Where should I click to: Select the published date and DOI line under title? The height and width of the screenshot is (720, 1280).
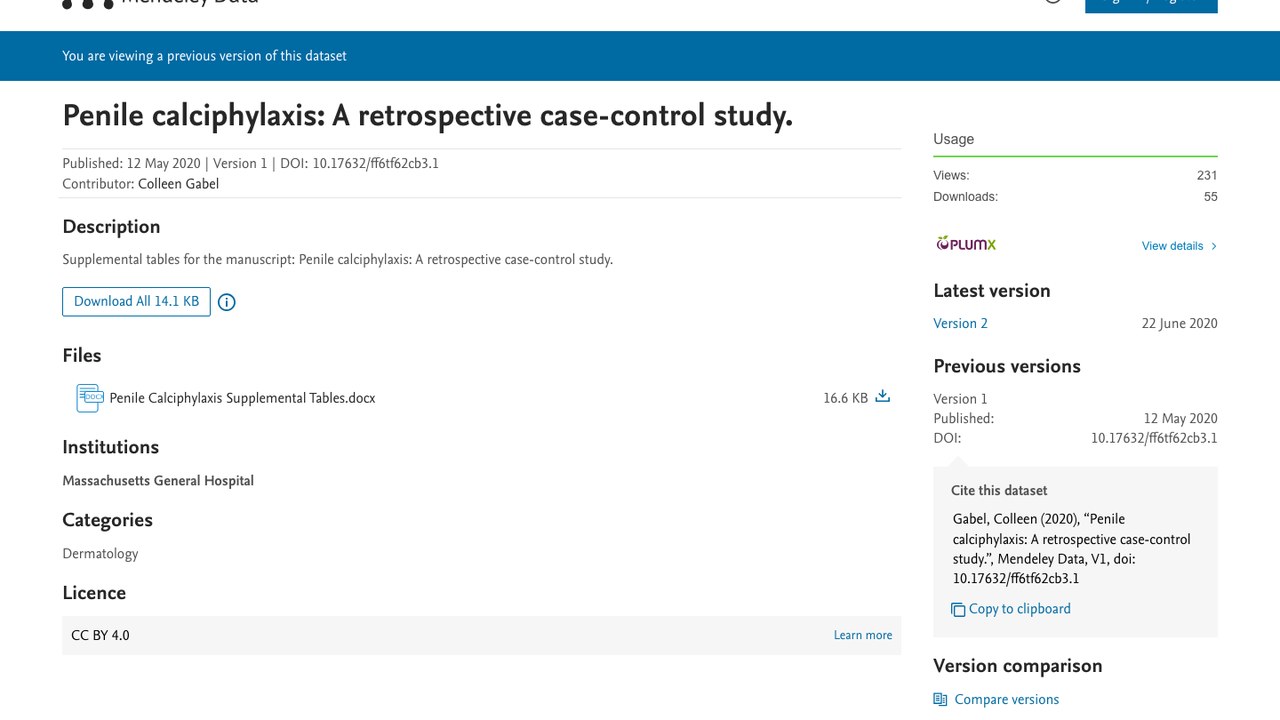pyautogui.click(x=250, y=164)
